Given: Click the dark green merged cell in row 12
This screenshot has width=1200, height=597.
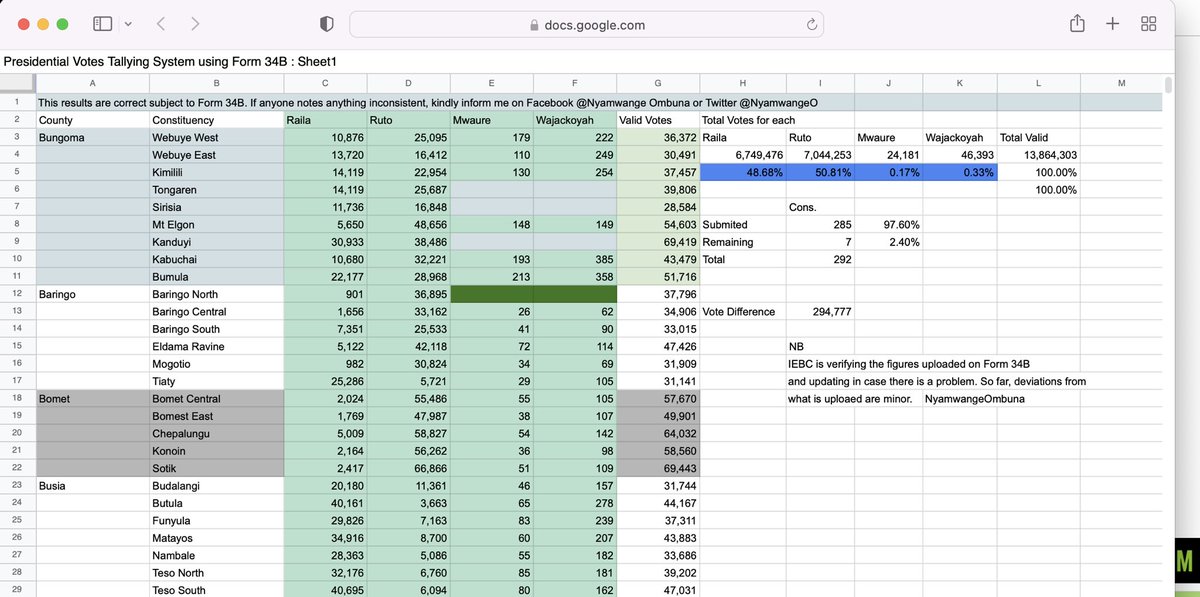Looking at the screenshot, I should [533, 294].
